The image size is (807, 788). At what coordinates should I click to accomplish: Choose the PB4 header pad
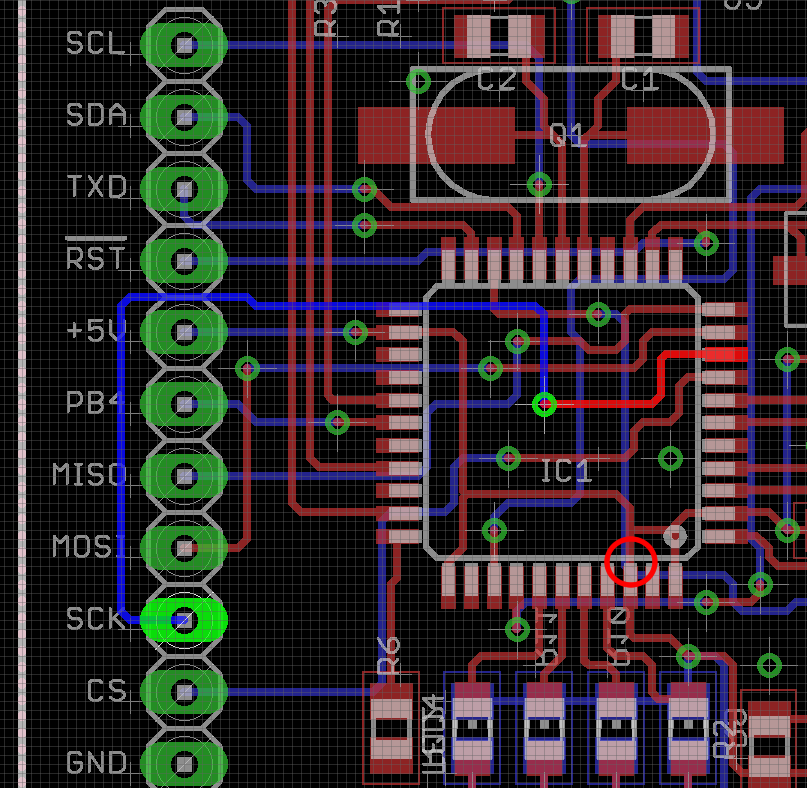(184, 405)
